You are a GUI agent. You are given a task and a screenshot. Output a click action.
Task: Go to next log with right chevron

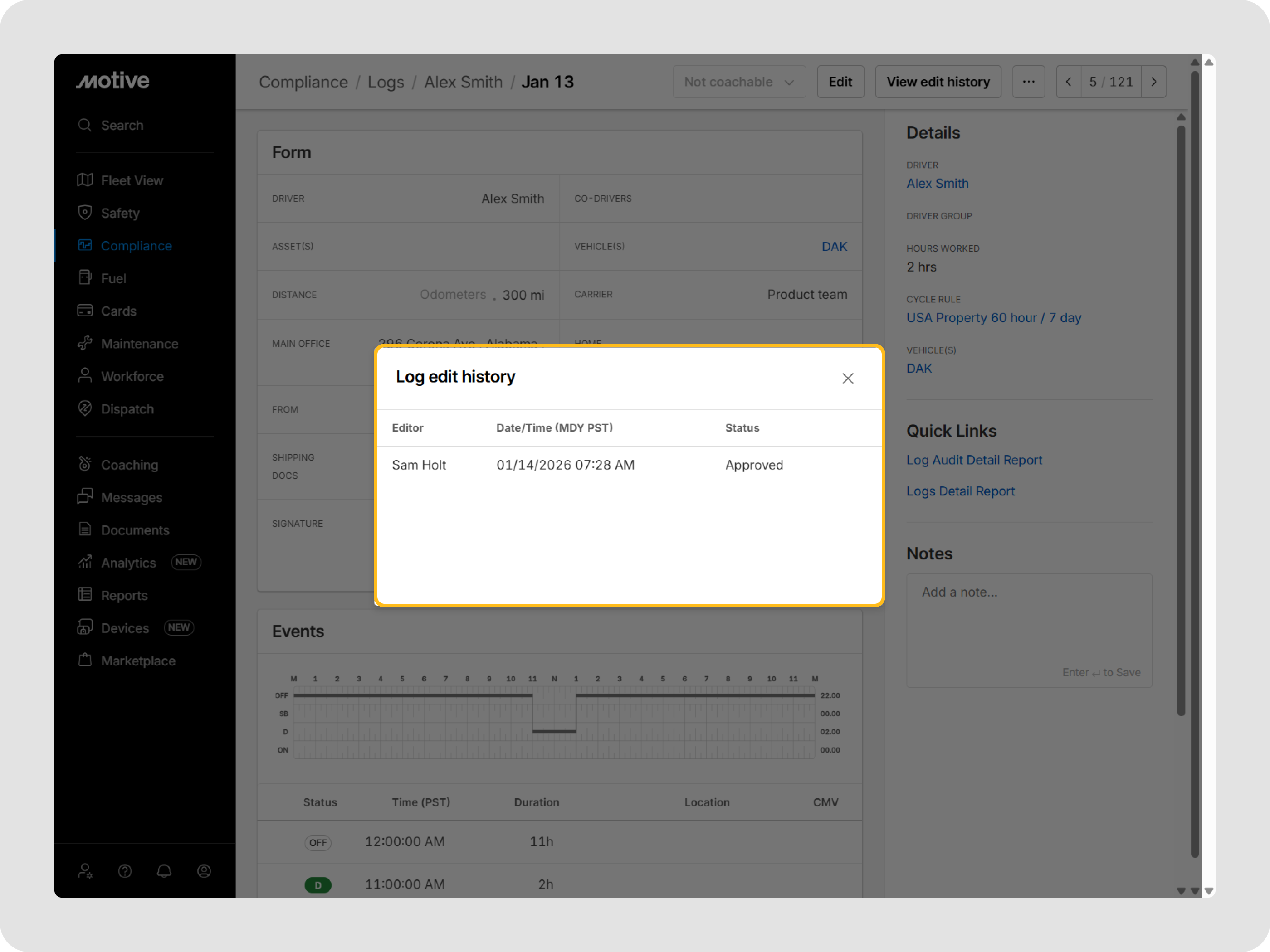(1153, 82)
